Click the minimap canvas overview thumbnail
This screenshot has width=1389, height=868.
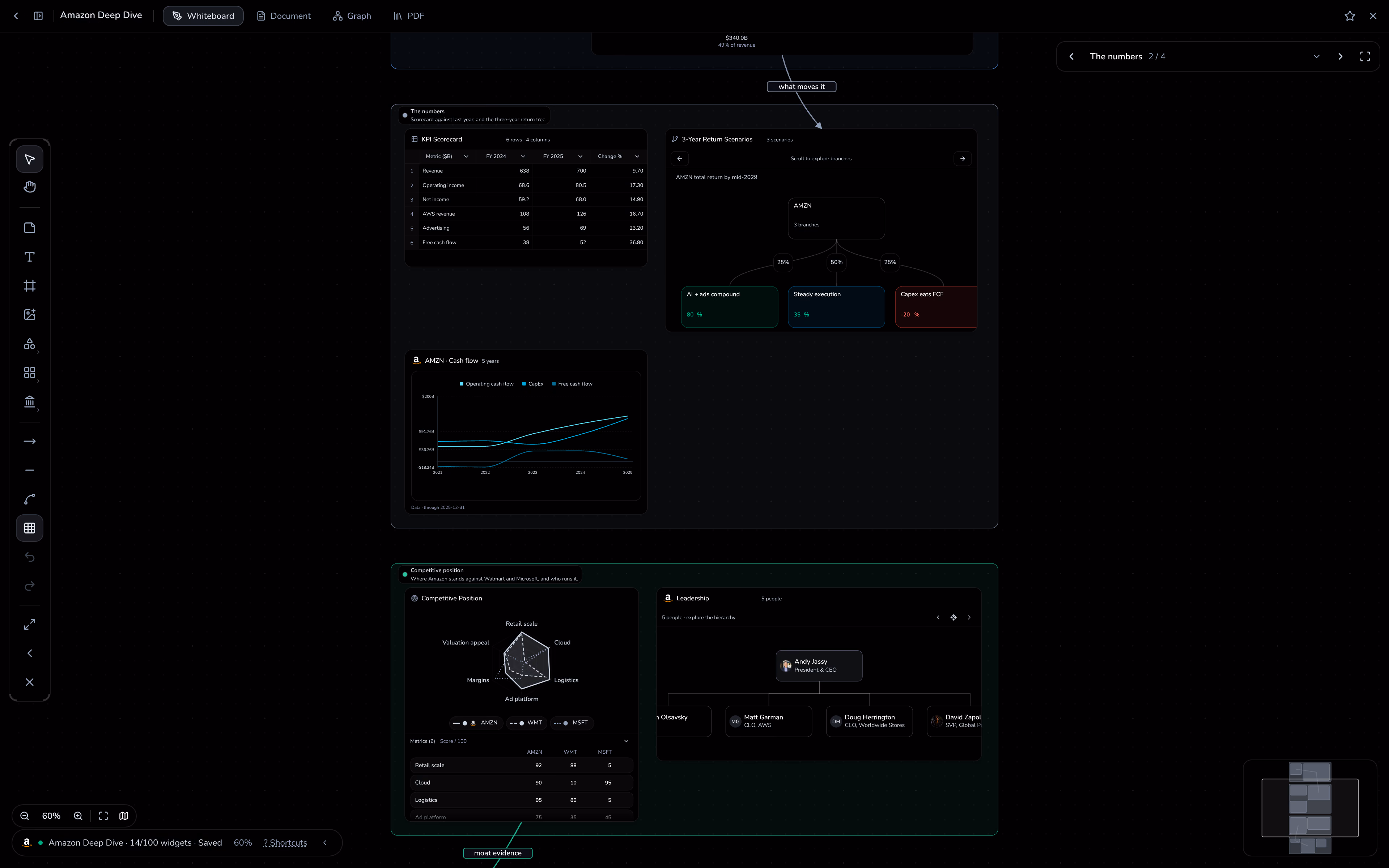[x=1310, y=808]
